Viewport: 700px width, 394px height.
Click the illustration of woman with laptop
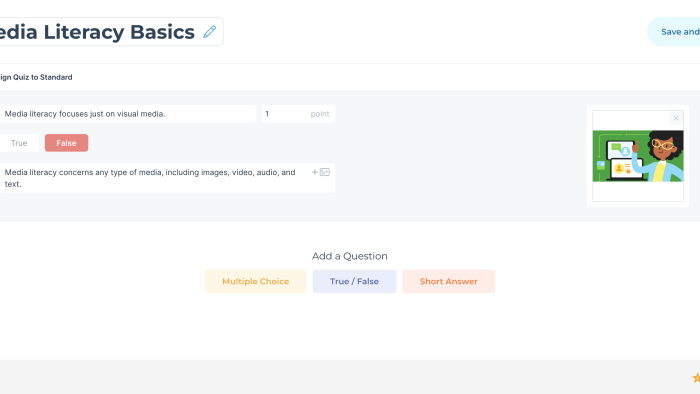[638, 156]
